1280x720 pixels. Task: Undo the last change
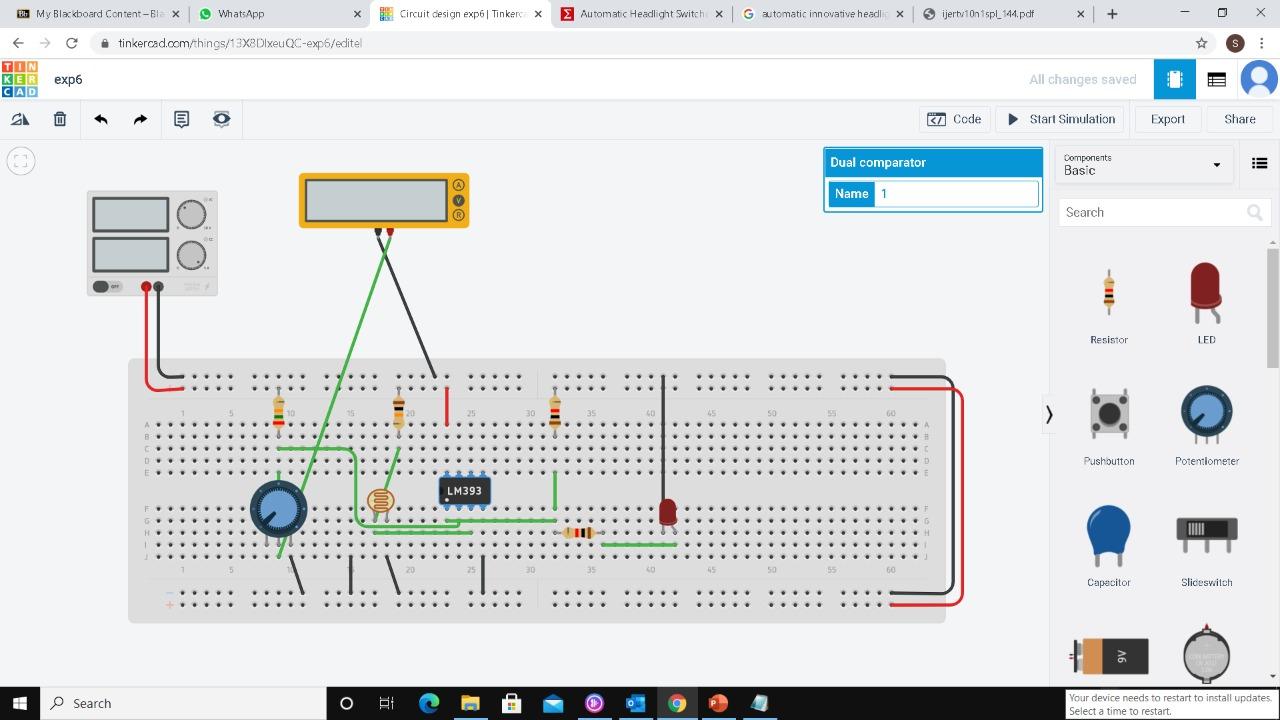100,119
